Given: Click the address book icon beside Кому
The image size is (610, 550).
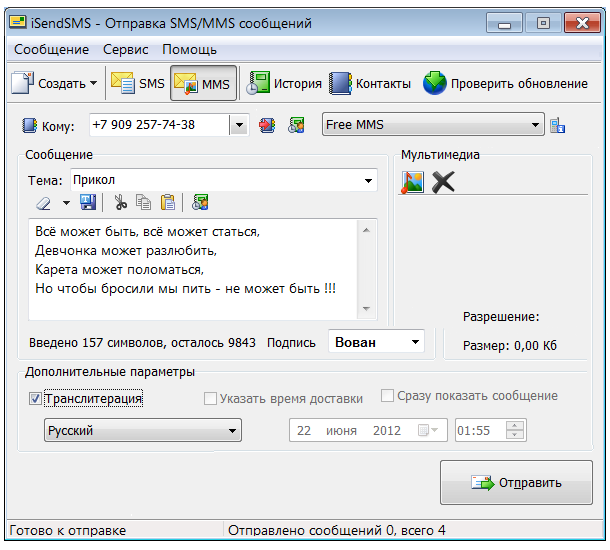Looking at the screenshot, I should click(29, 125).
